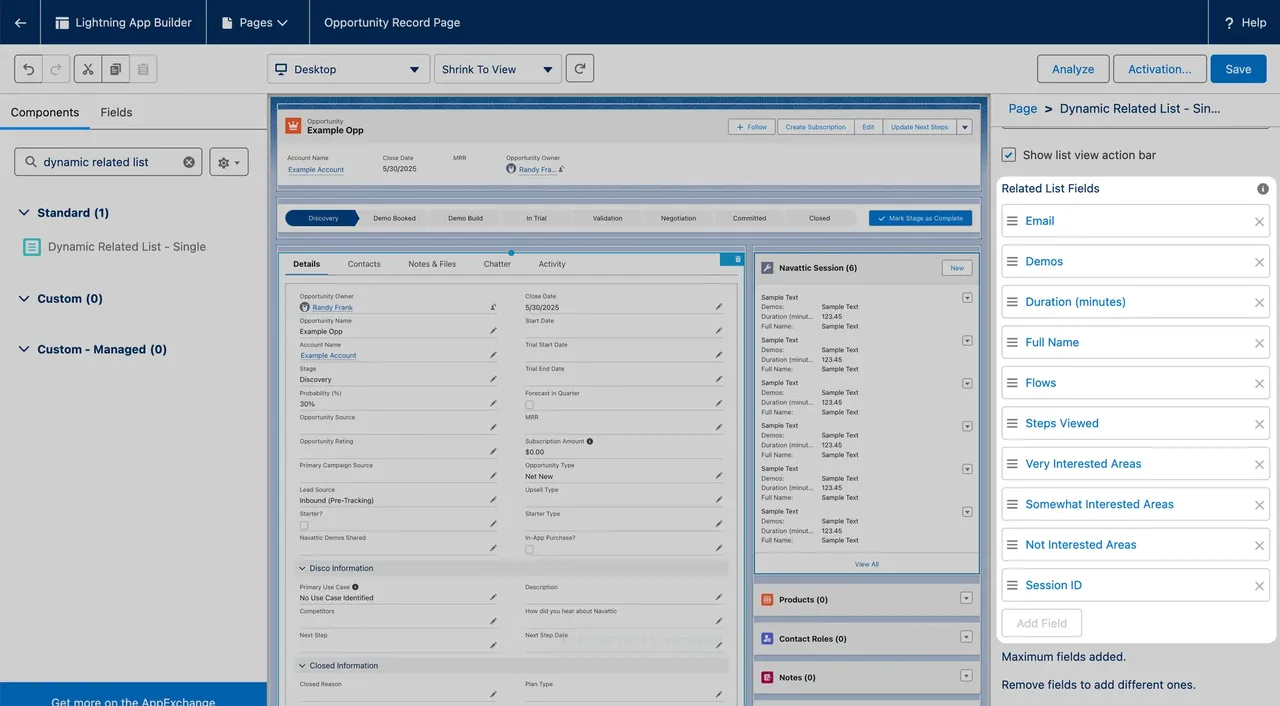Click the Products related list icon
This screenshot has width=1280, height=706.
(x=767, y=600)
